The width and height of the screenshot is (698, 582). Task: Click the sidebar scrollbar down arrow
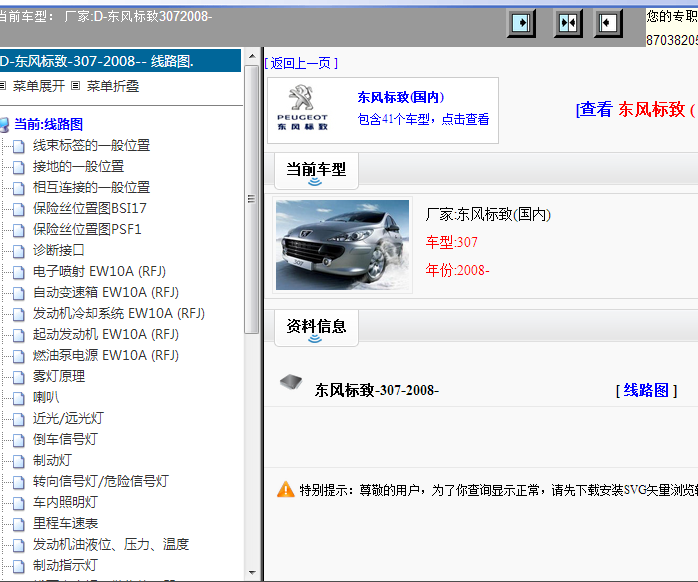click(252, 573)
